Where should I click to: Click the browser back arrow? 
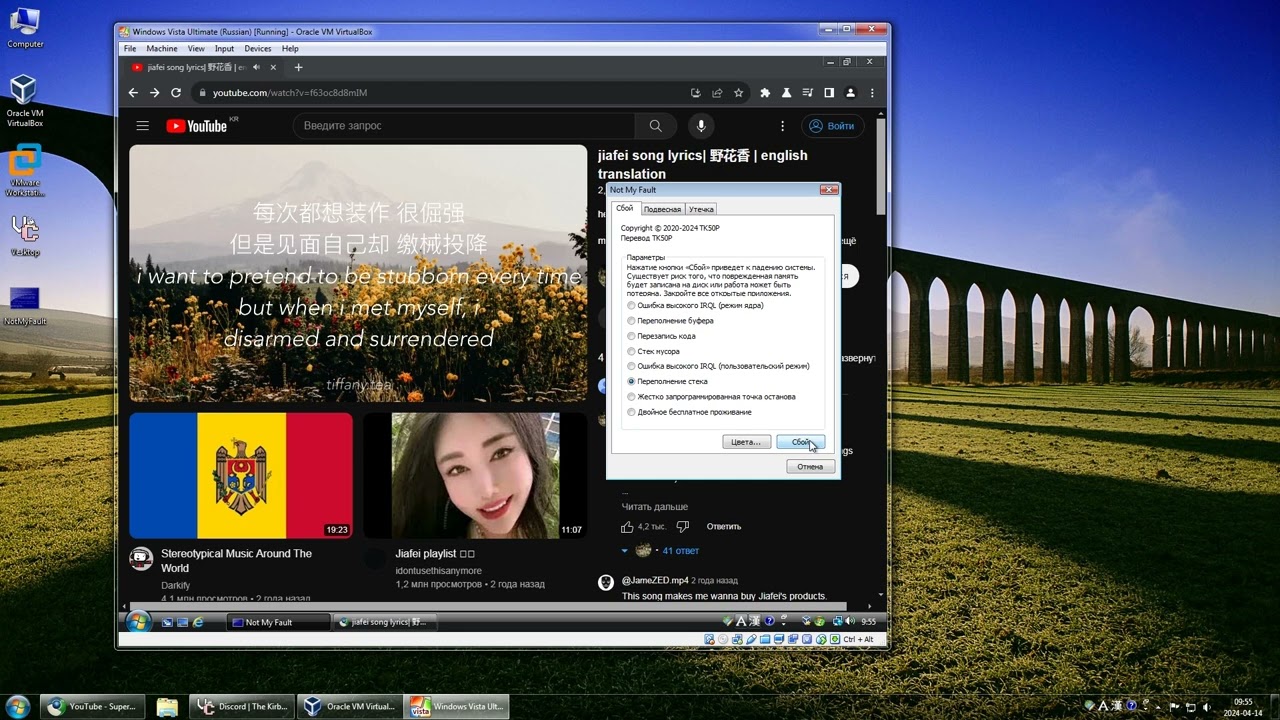133,93
